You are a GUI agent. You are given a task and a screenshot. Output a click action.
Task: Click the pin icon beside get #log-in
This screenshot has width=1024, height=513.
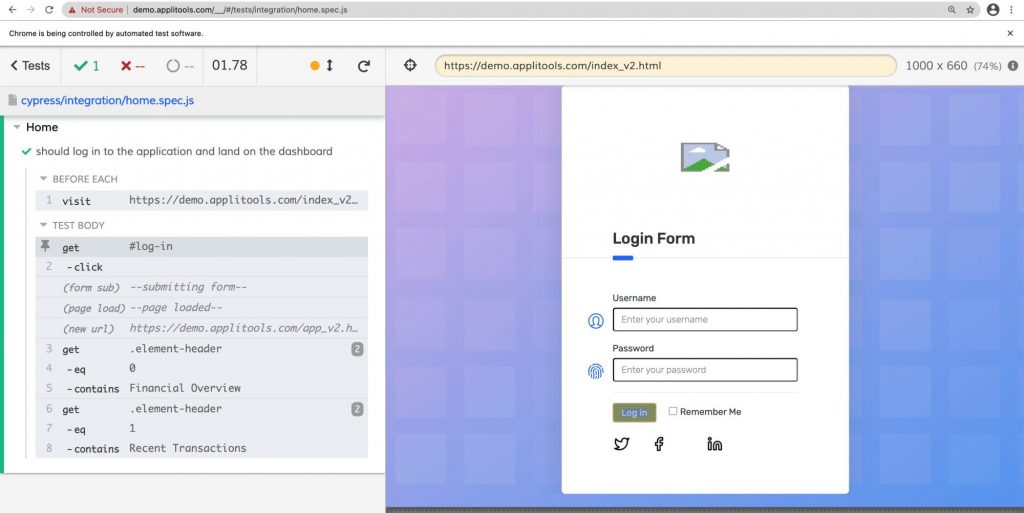[45, 247]
